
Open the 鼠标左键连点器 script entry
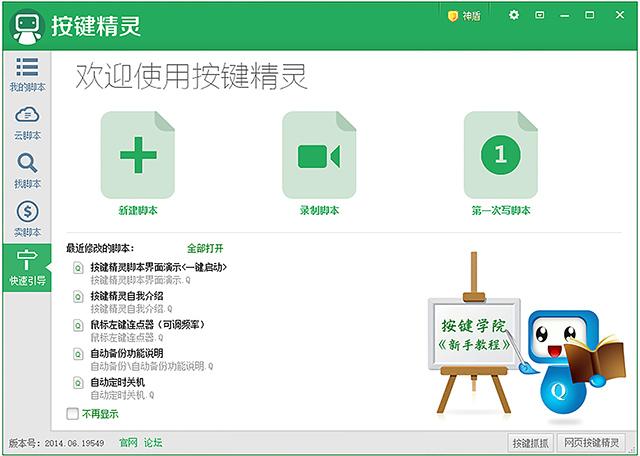[x=147, y=325]
